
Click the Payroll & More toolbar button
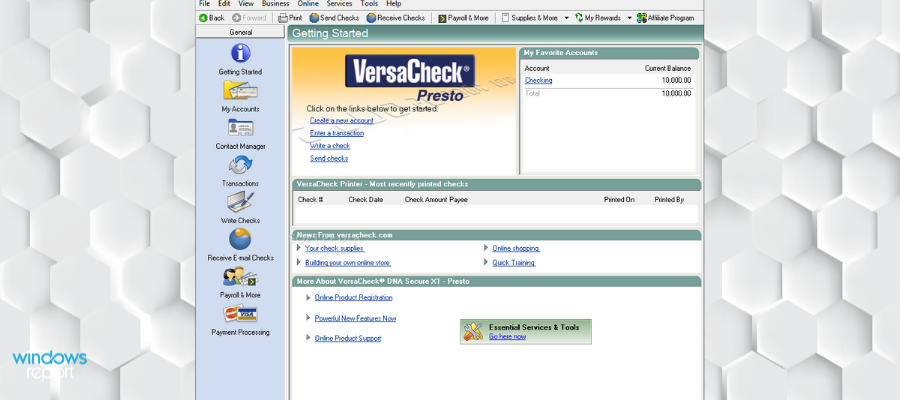[x=463, y=18]
